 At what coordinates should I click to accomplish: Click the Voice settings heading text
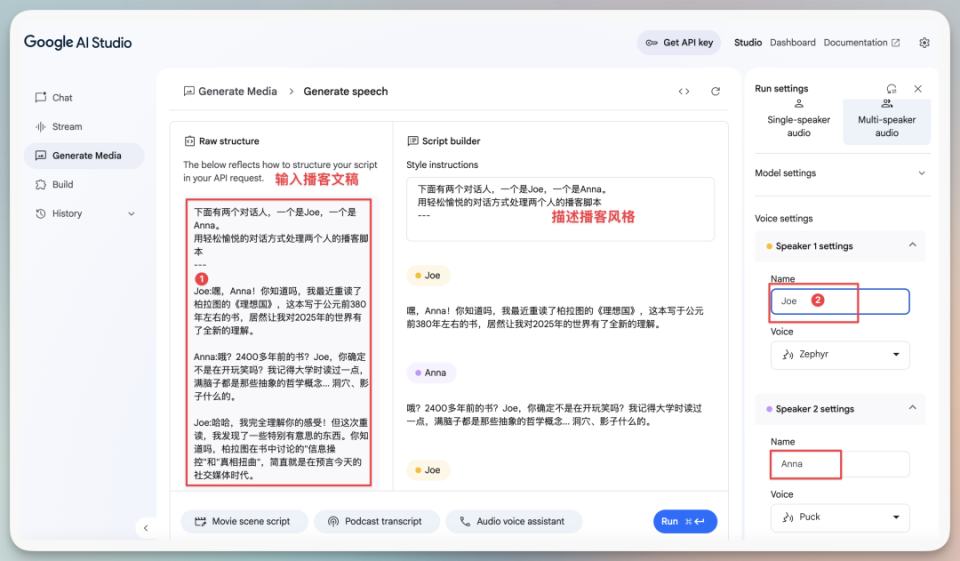click(x=784, y=219)
